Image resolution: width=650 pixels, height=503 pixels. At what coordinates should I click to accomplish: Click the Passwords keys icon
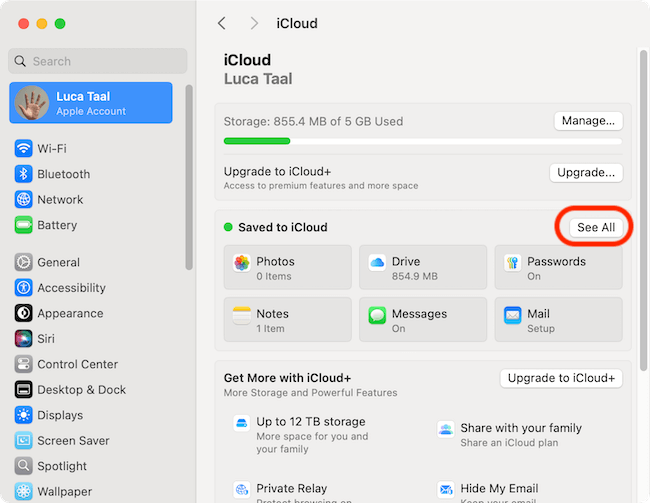tap(512, 263)
